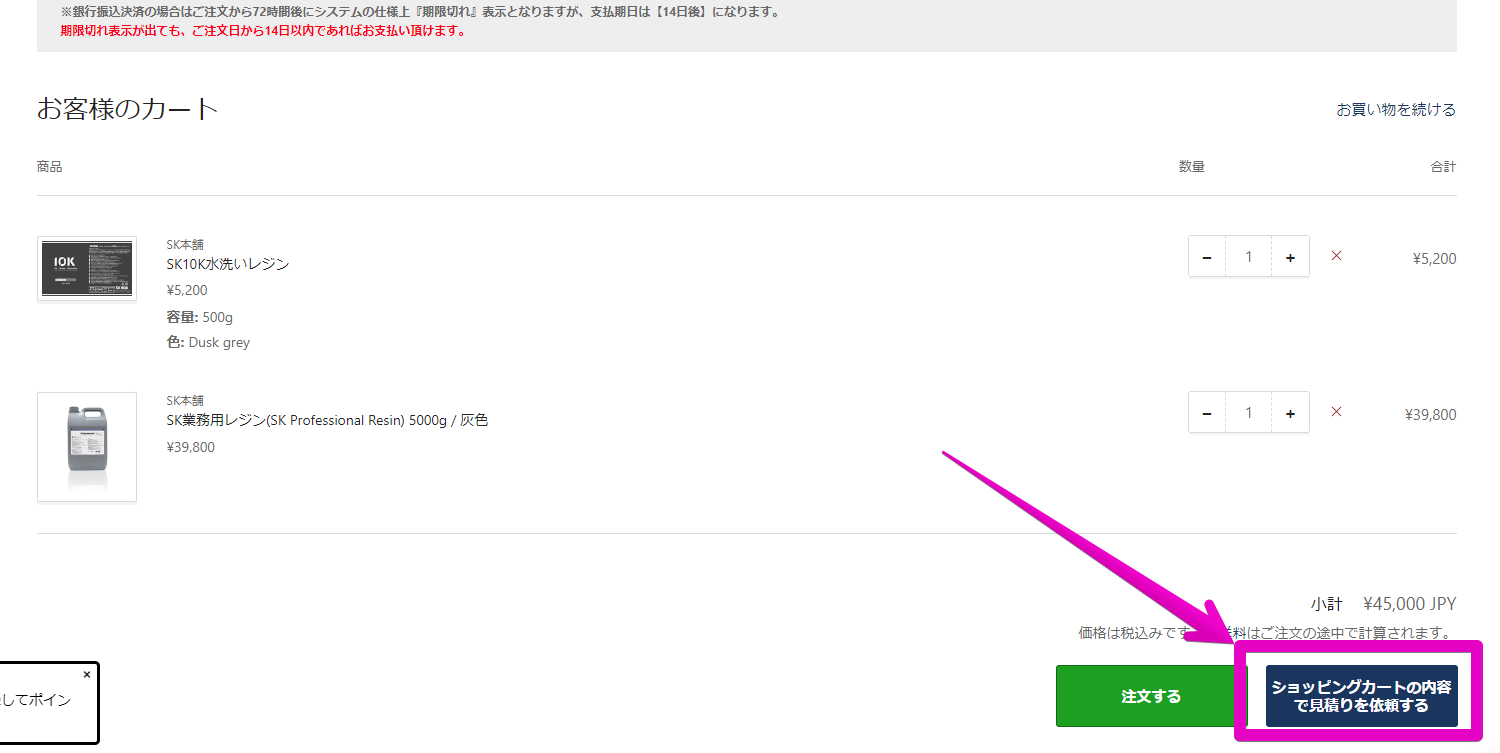Increase quantity of SK10K水洗いレジン with plus

tap(1290, 257)
